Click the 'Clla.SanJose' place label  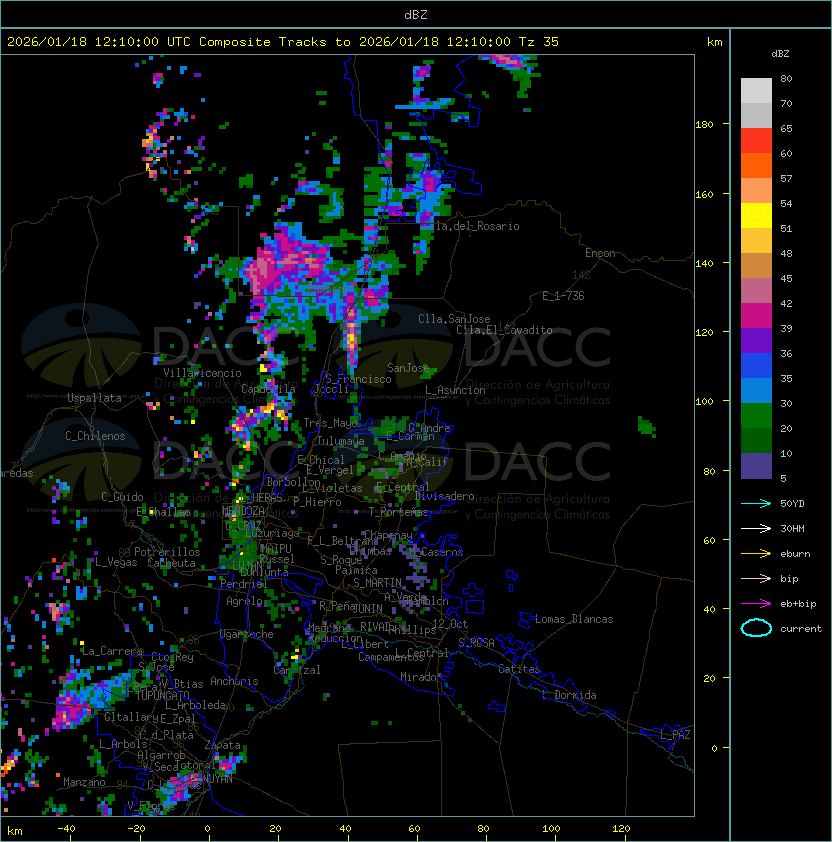pyautogui.click(x=454, y=319)
